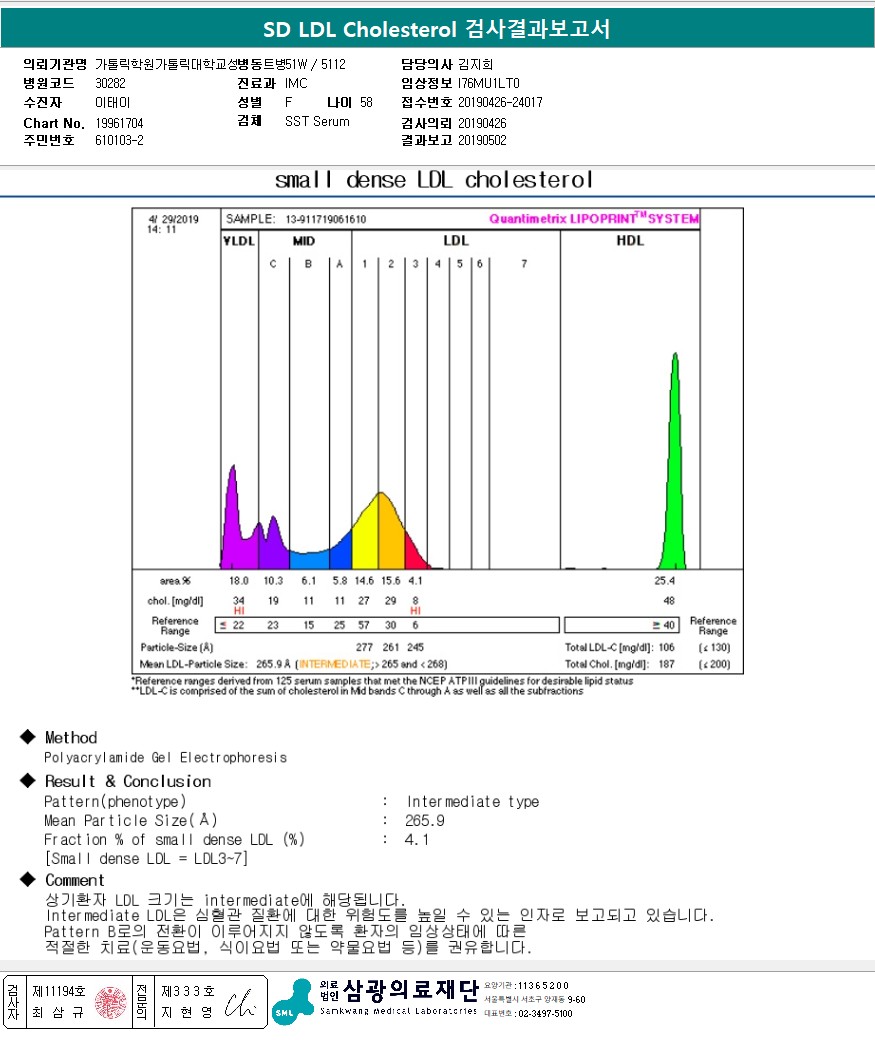Screen dimensions: 875x1040
Task: Click the red seal stamp beside 최삼규
Action: tap(112, 1002)
